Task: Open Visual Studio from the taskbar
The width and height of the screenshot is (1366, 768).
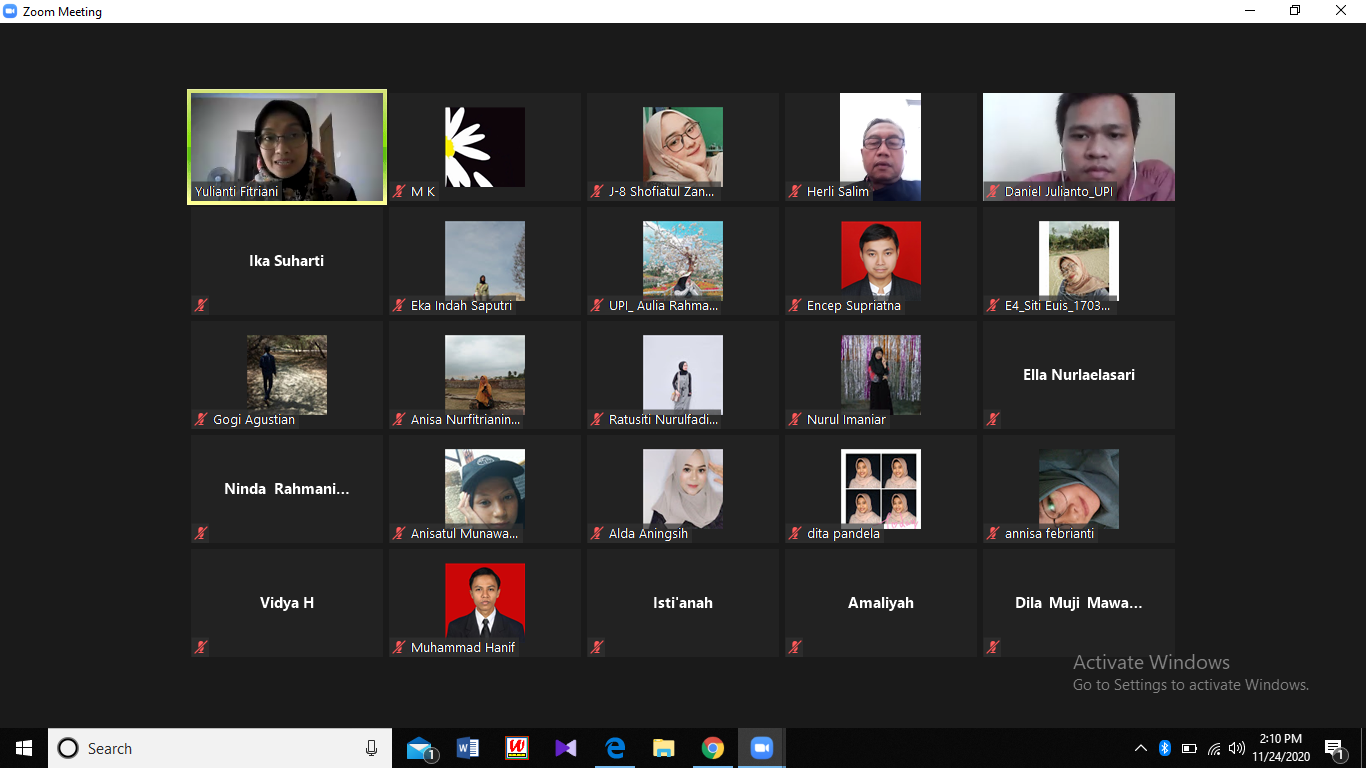Action: (x=565, y=748)
